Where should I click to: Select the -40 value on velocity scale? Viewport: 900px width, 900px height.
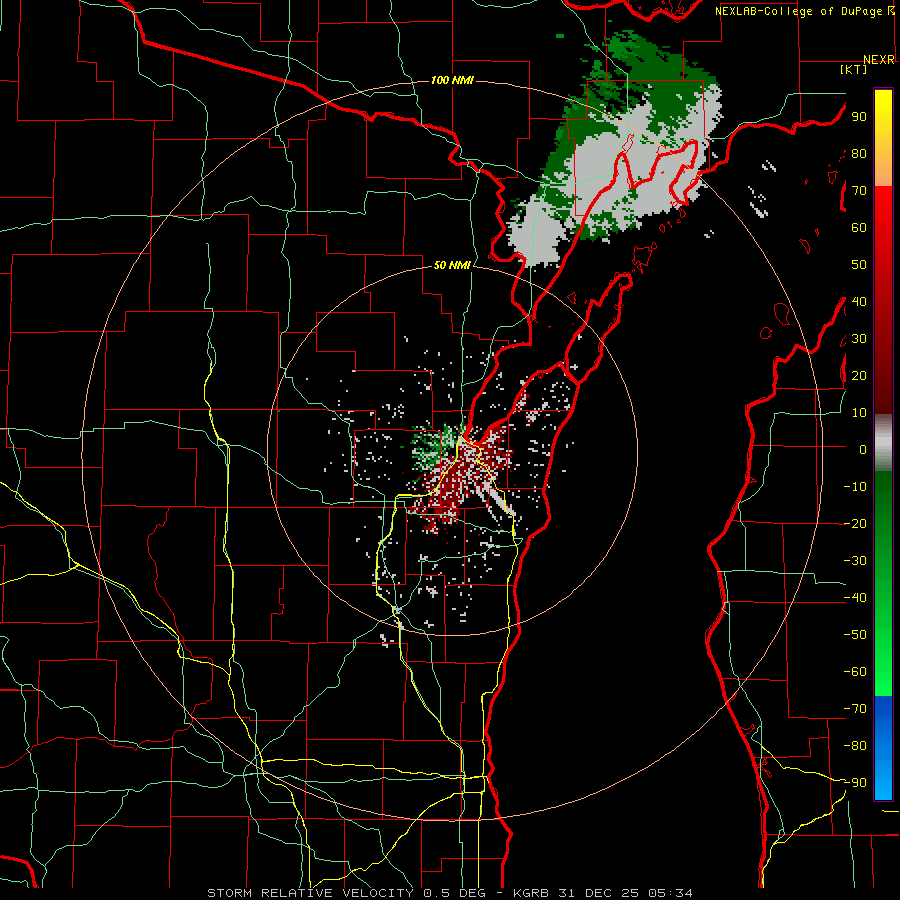tap(855, 598)
